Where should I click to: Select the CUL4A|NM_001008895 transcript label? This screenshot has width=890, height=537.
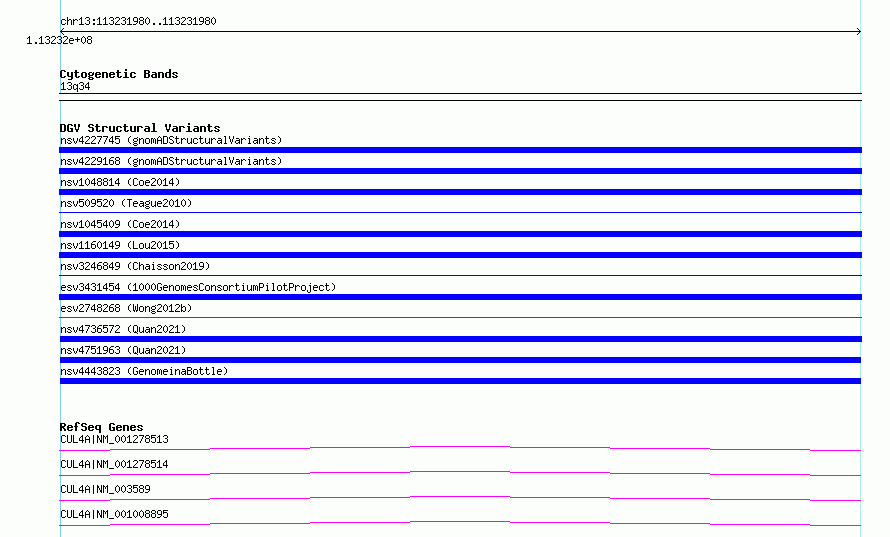click(x=114, y=514)
